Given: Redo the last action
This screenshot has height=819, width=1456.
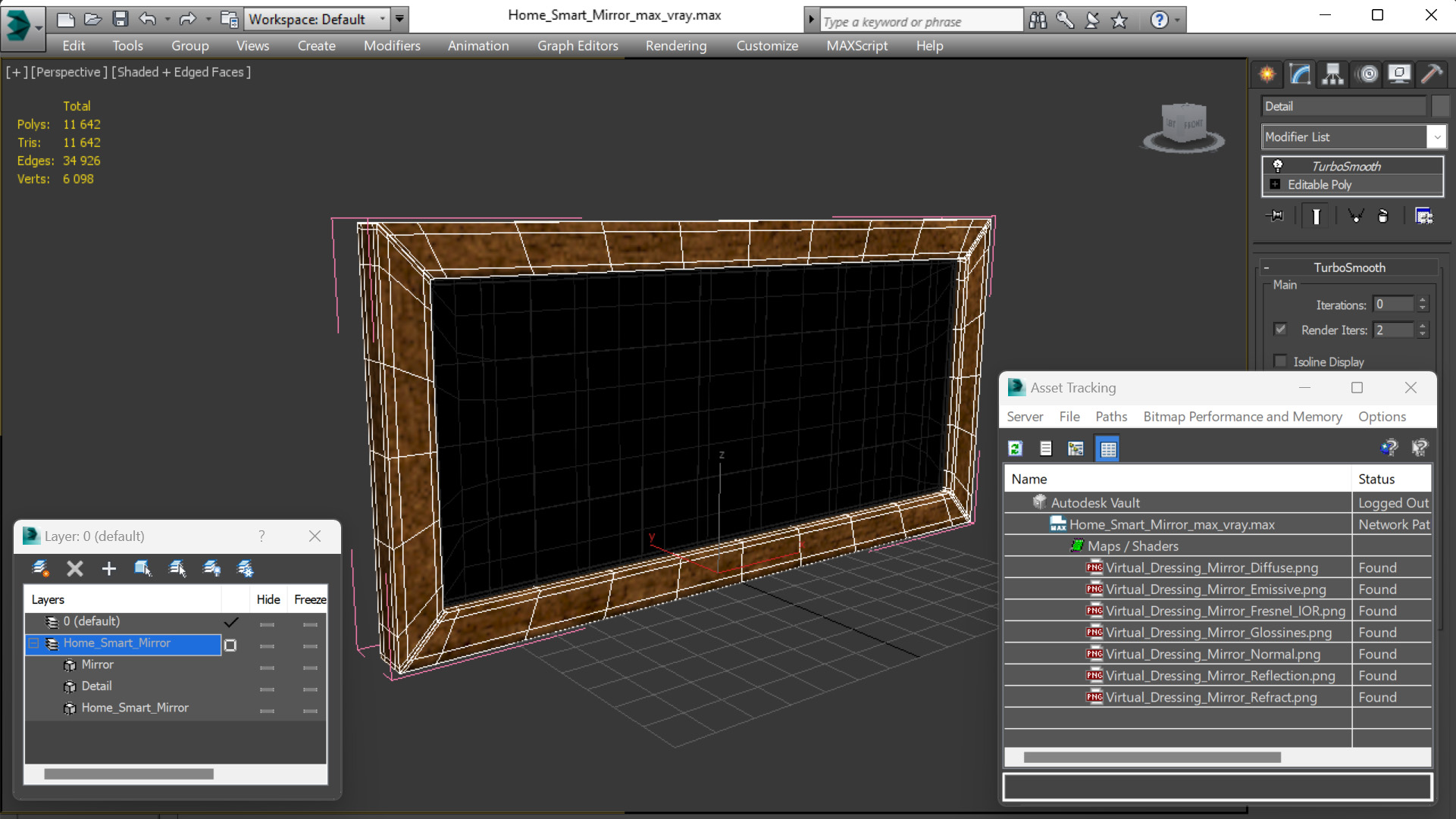Looking at the screenshot, I should click(187, 19).
